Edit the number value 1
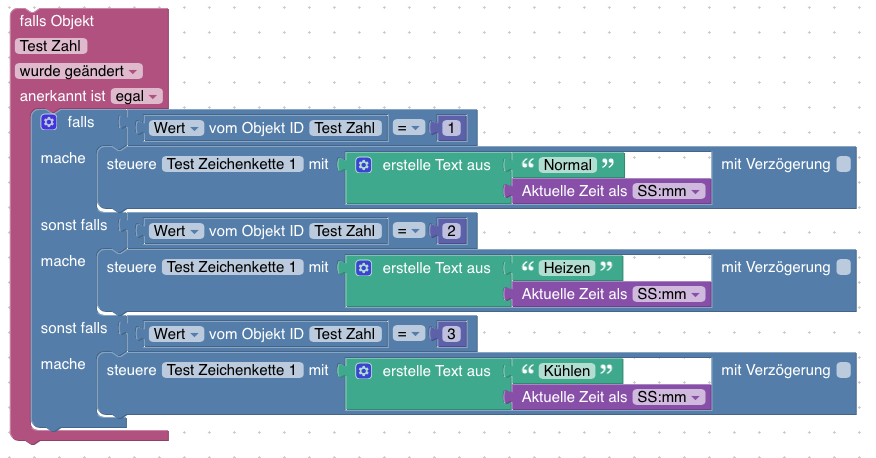876x458 pixels. (451, 128)
